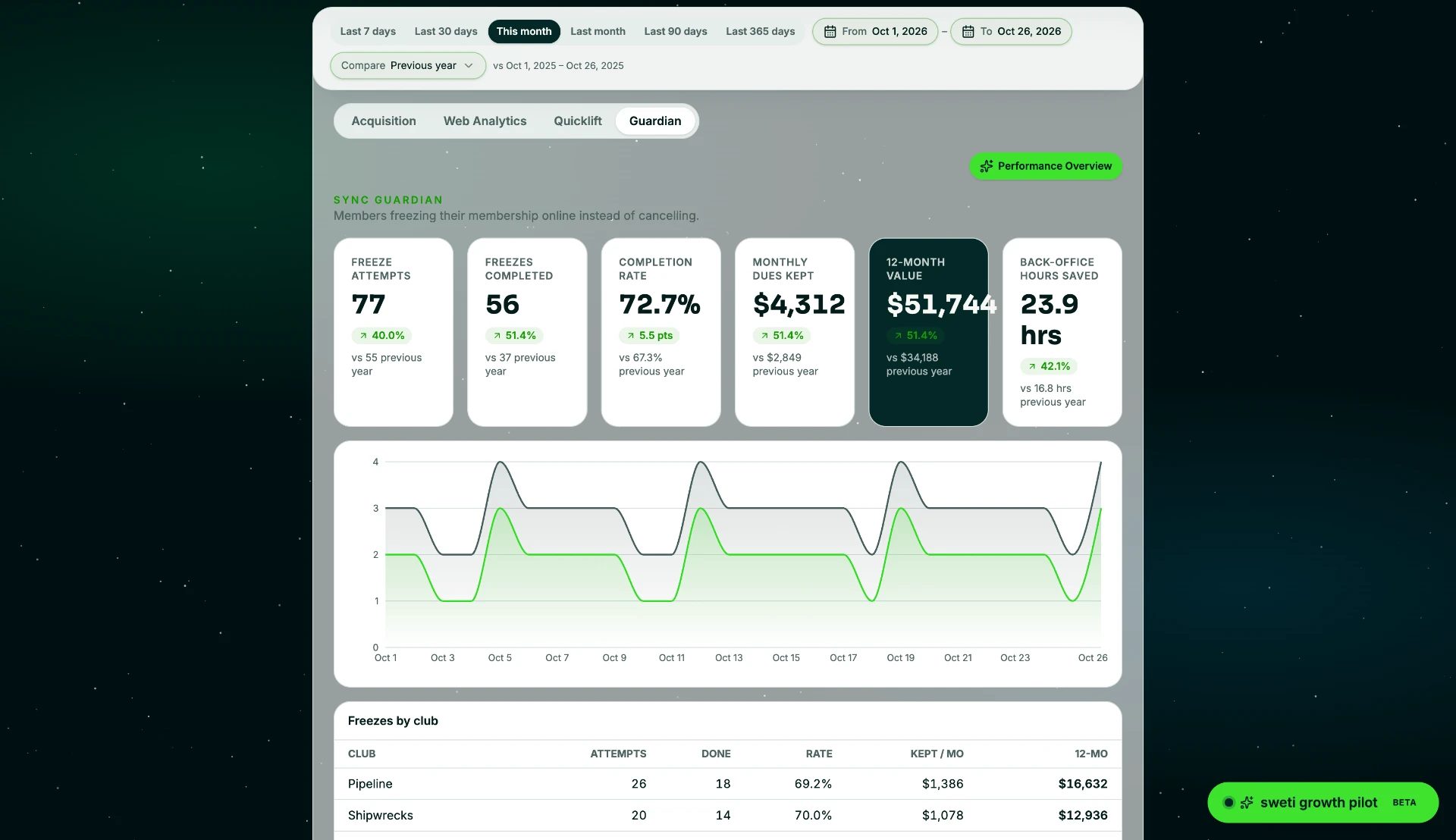Switch to the Web Analytics tab
The height and width of the screenshot is (840, 1456).
(485, 121)
